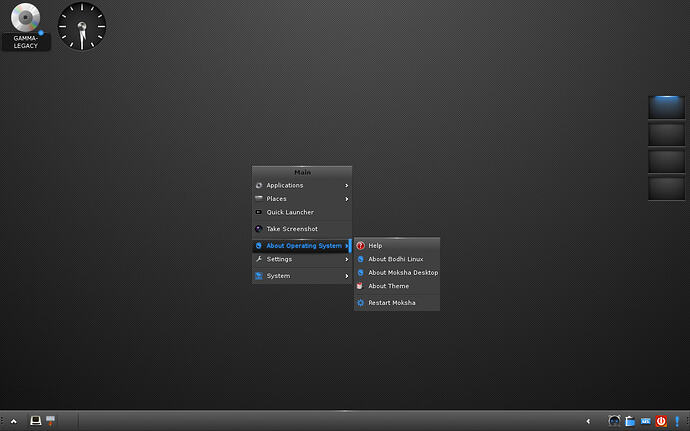This screenshot has width=690, height=431.
Task: Open the Settings submenu
Action: tap(302, 259)
